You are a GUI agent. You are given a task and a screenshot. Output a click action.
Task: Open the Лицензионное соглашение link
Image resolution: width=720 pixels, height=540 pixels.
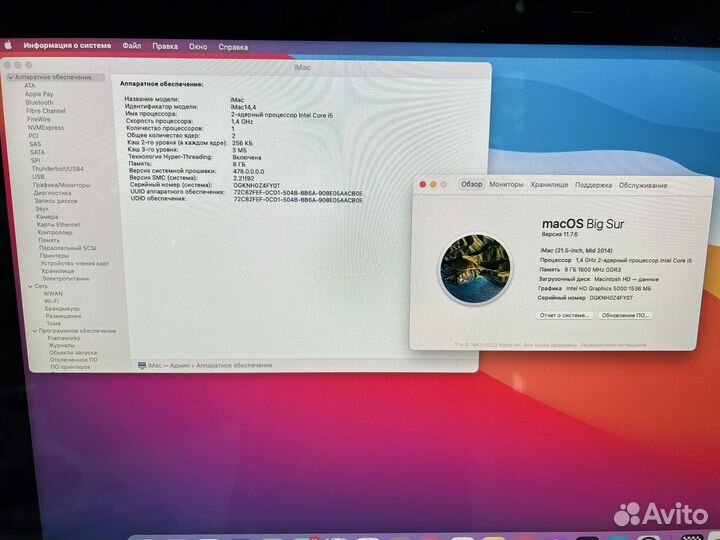[613, 345]
